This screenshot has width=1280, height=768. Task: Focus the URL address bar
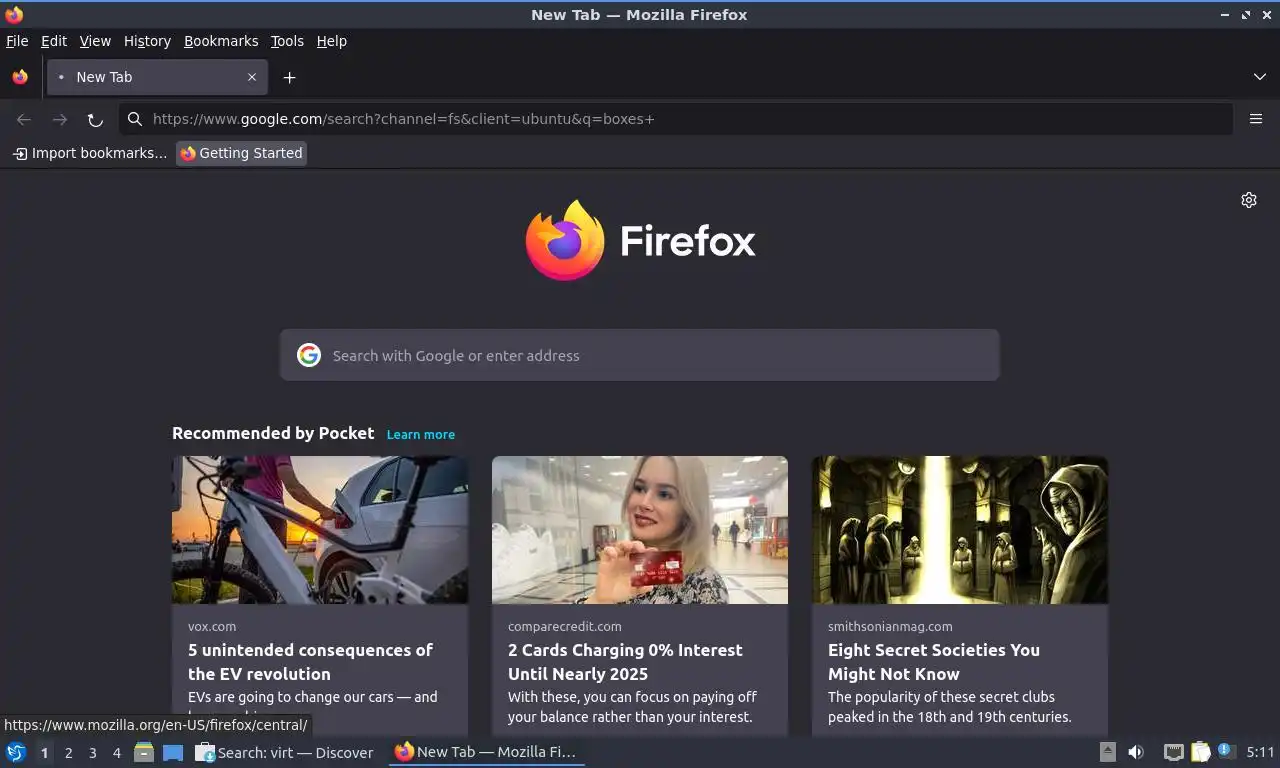[x=675, y=119]
